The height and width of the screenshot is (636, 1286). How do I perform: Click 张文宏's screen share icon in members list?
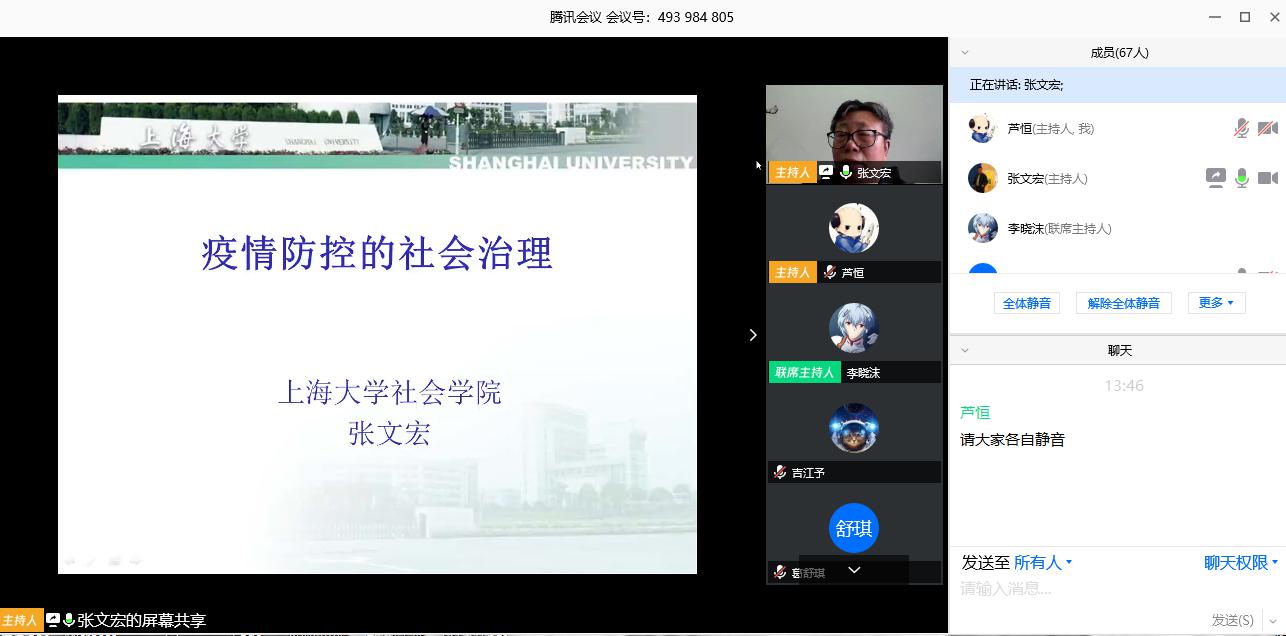1215,178
